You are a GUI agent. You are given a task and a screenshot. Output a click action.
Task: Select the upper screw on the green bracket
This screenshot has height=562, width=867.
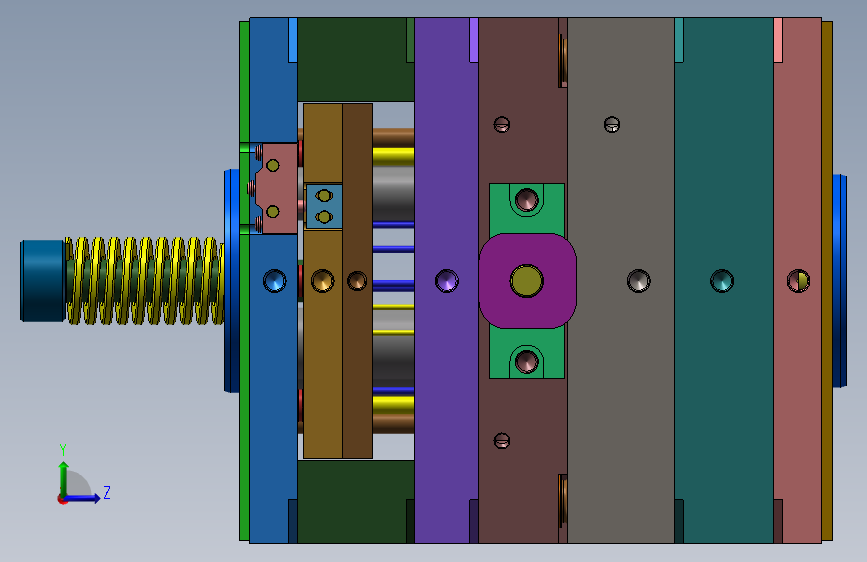526,200
